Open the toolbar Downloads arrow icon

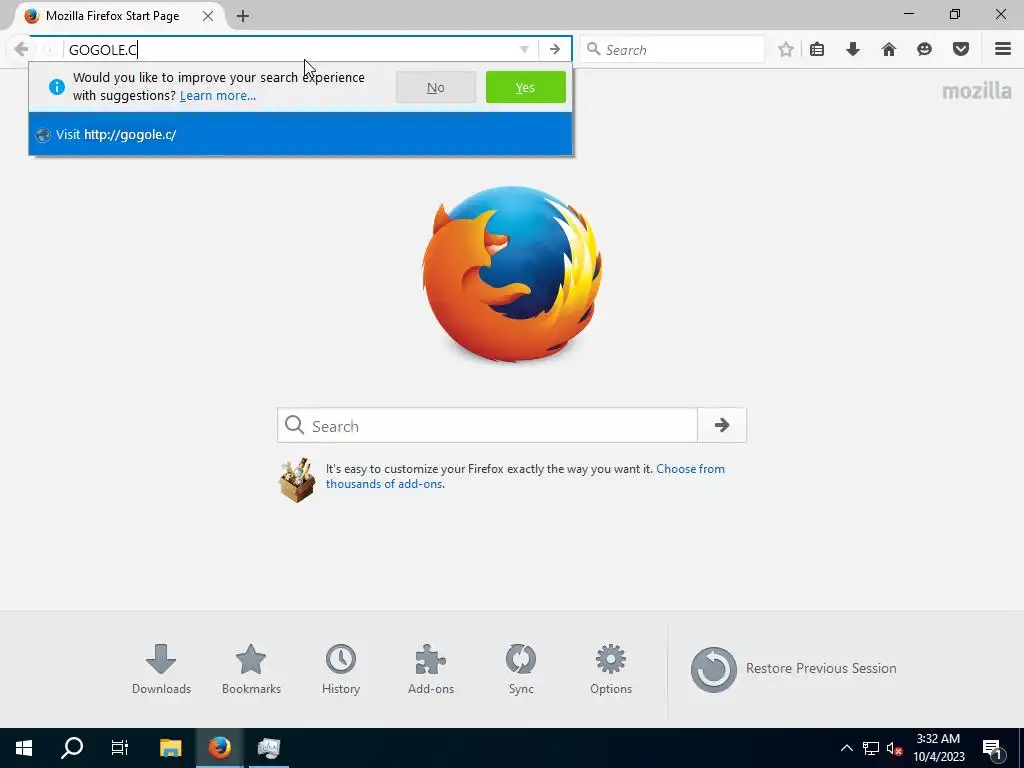tap(853, 50)
